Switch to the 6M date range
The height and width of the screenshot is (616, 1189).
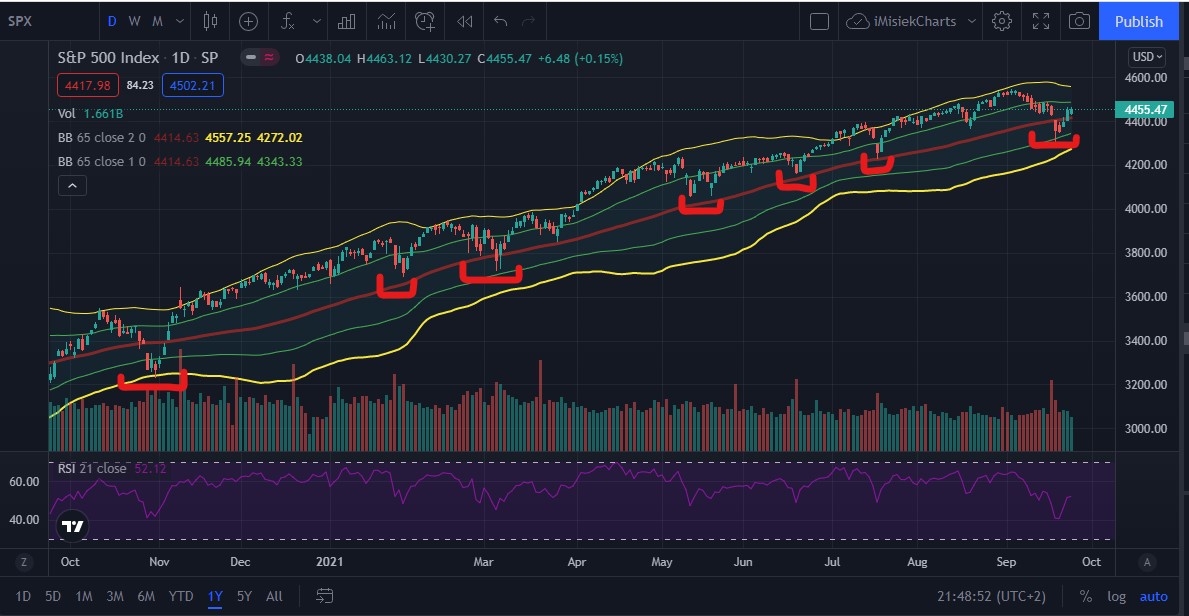(146, 596)
